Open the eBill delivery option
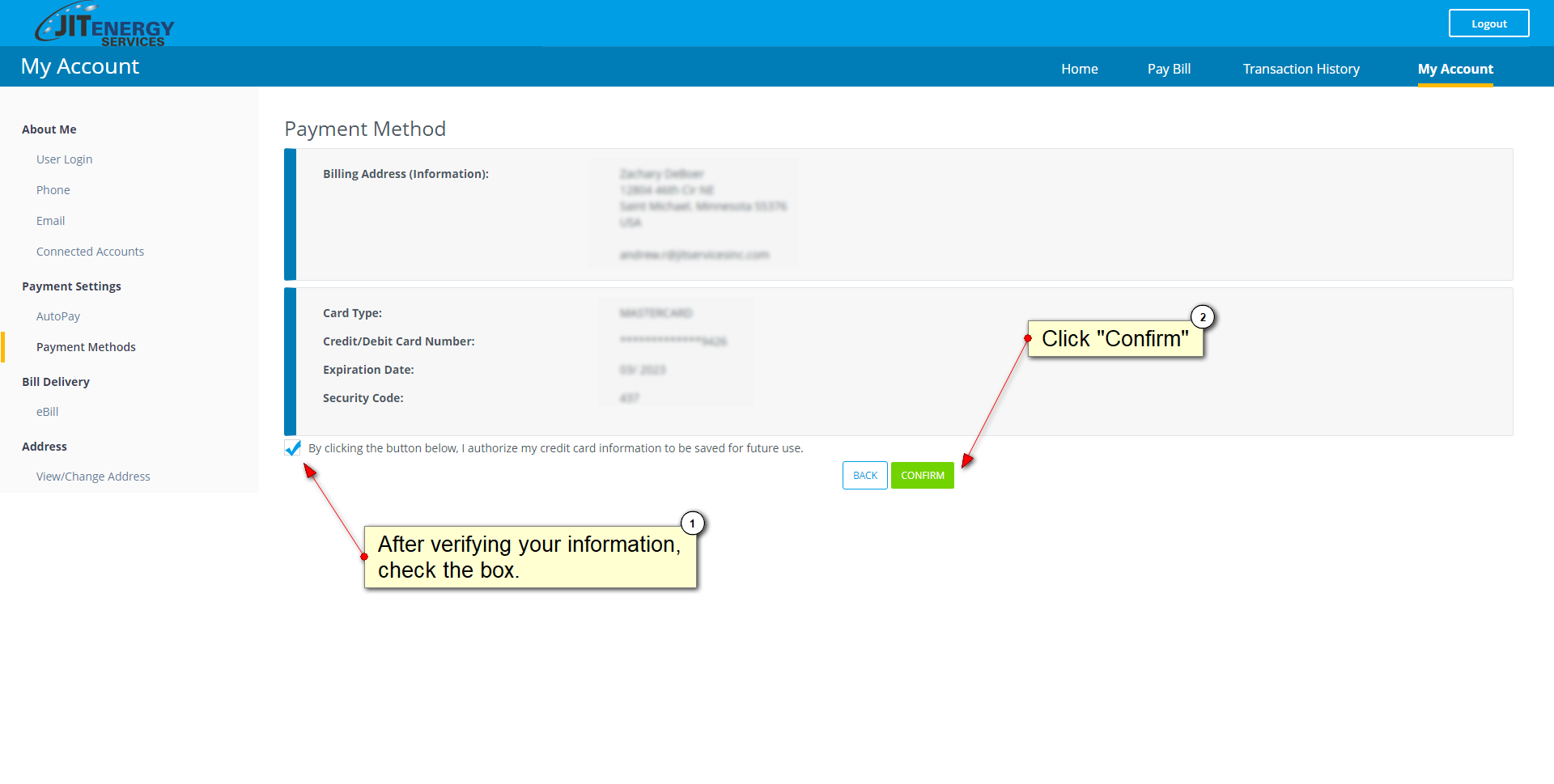The image size is (1554, 784). tap(47, 412)
